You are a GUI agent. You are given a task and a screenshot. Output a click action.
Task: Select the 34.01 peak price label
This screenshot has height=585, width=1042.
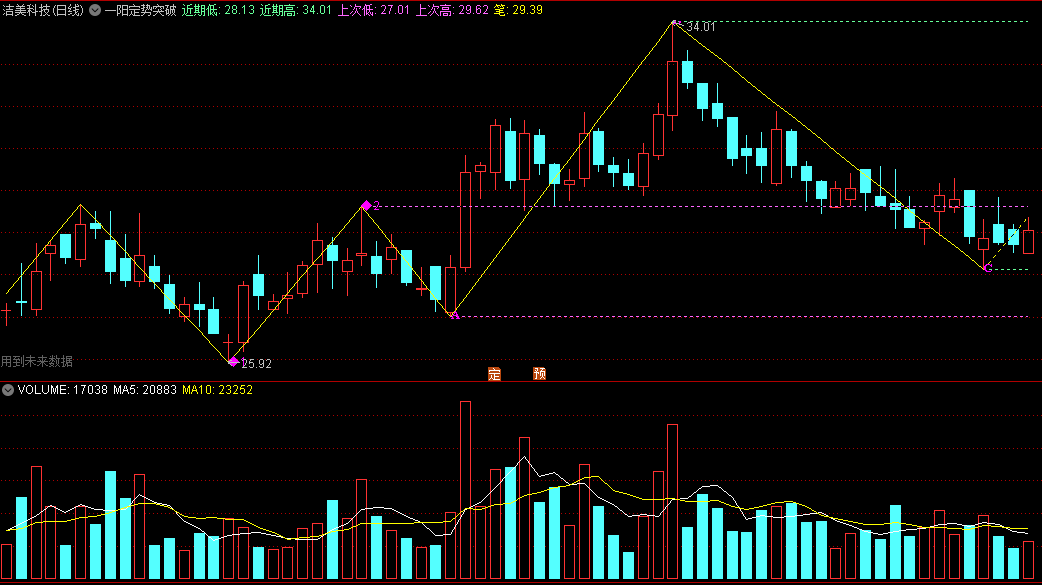pyautogui.click(x=701, y=27)
